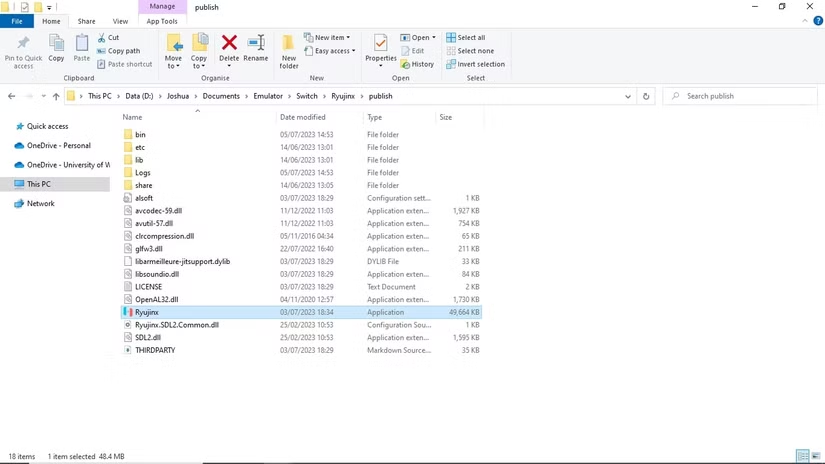Click the Documents breadcrumb in the path
Image resolution: width=825 pixels, height=464 pixels.
click(x=221, y=96)
